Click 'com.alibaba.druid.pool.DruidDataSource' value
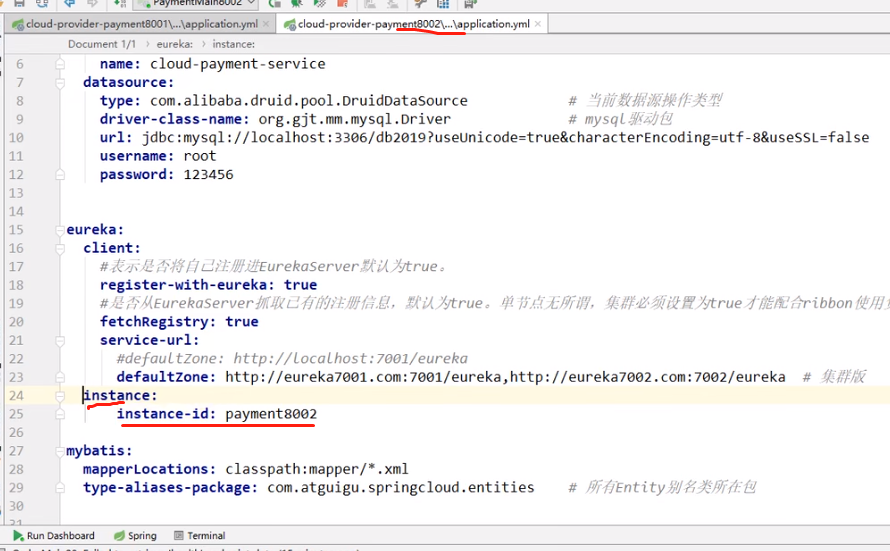The image size is (890, 551). pos(309,100)
